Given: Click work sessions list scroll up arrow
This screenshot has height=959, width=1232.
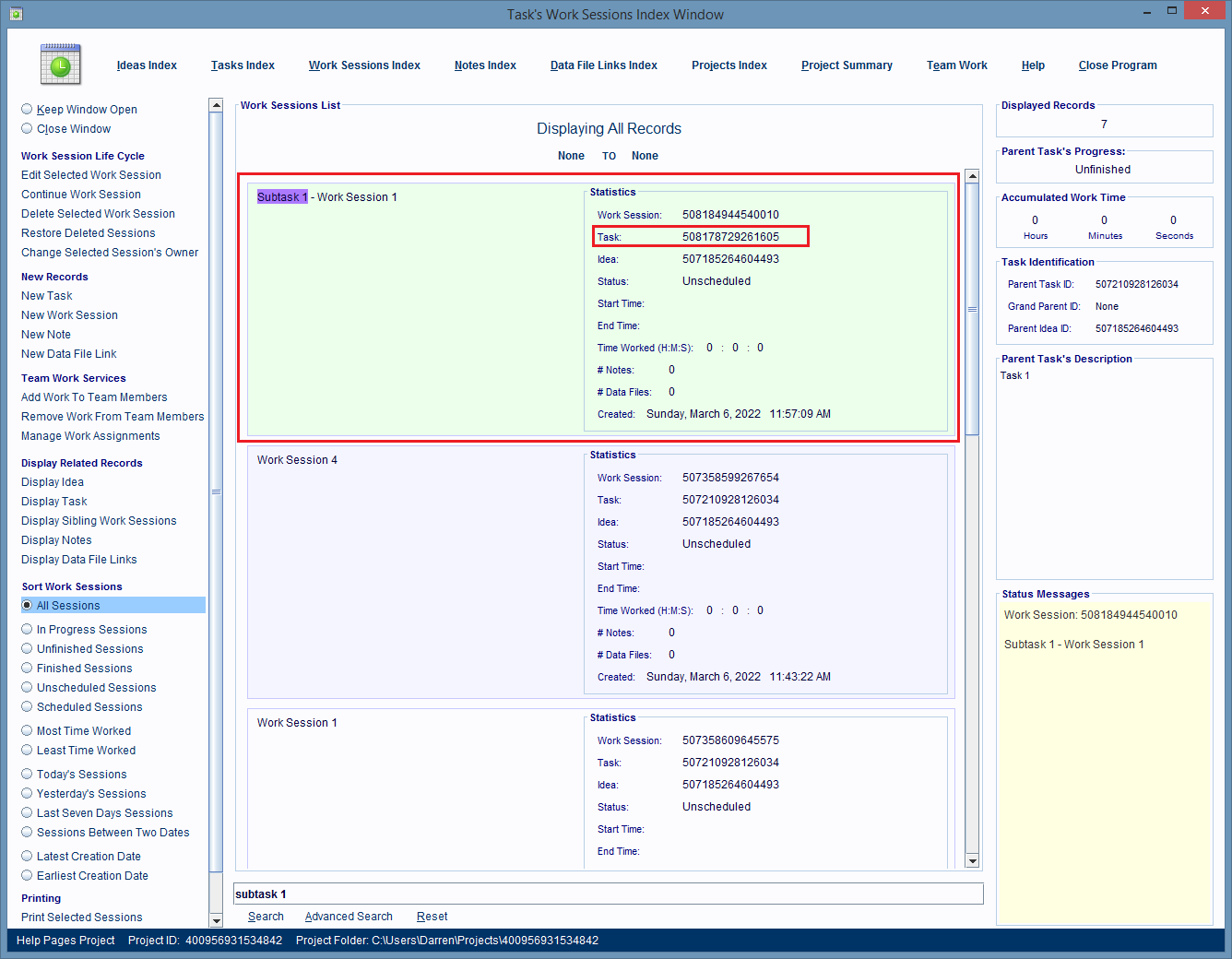Looking at the screenshot, I should point(972,176).
